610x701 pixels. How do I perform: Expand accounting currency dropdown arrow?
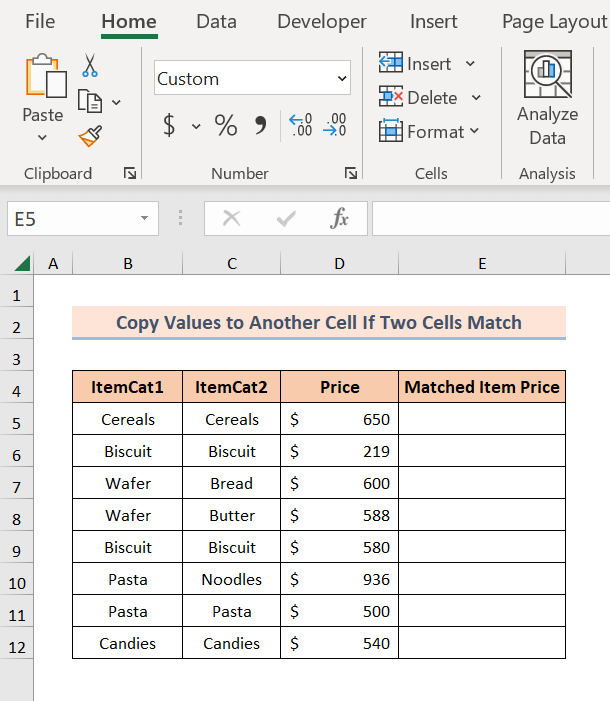pos(196,127)
